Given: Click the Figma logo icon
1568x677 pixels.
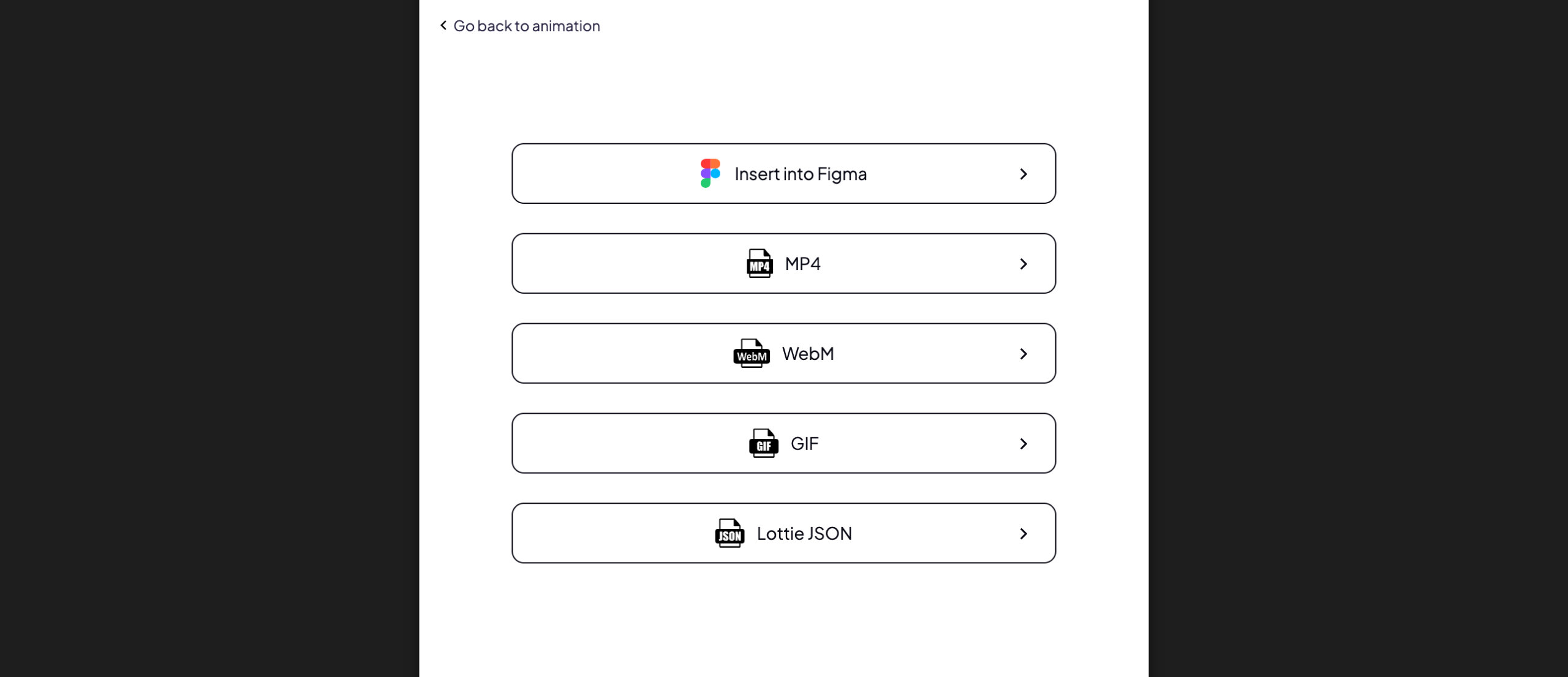Looking at the screenshot, I should tap(710, 173).
